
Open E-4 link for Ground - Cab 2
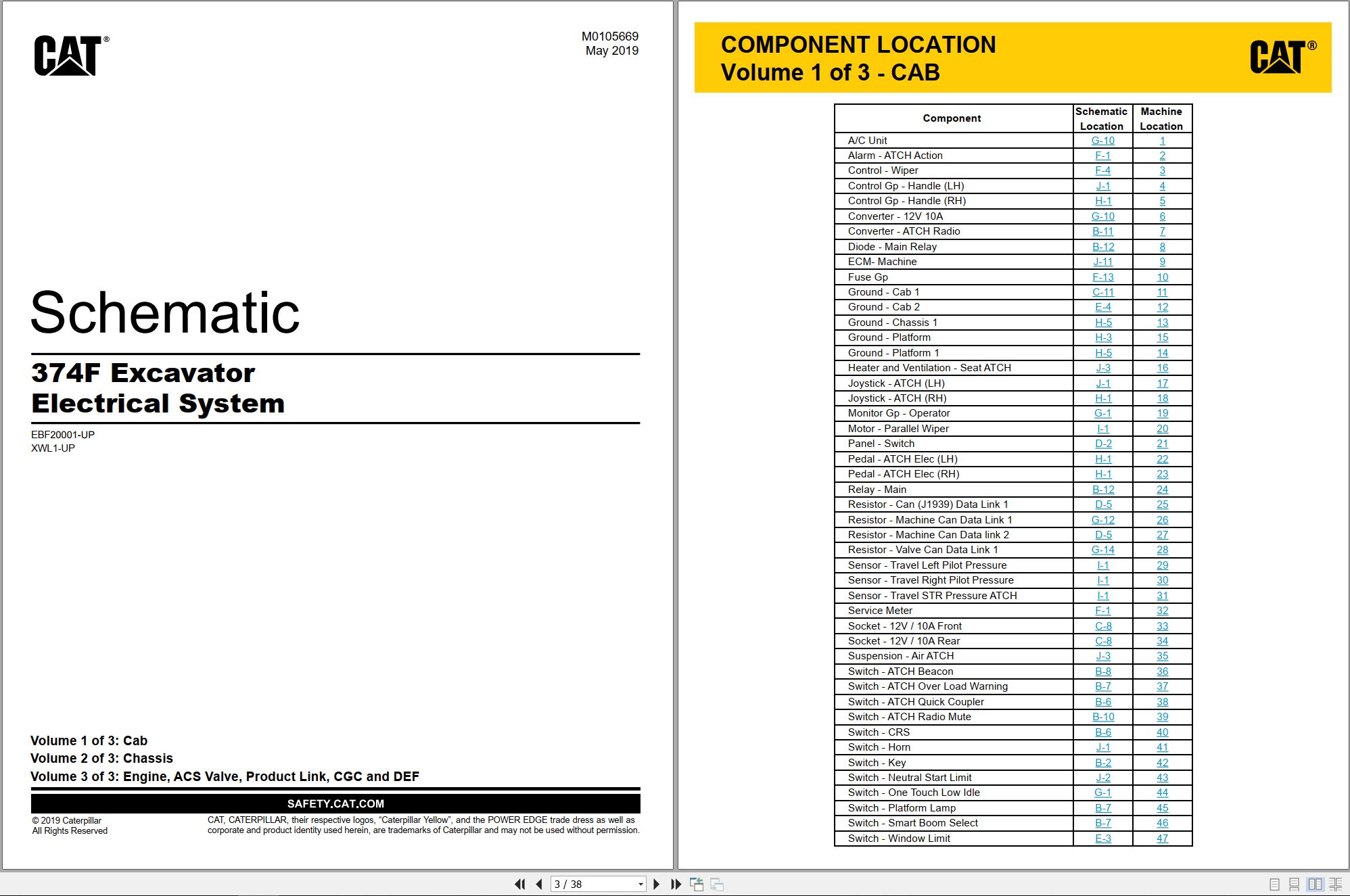click(1103, 307)
